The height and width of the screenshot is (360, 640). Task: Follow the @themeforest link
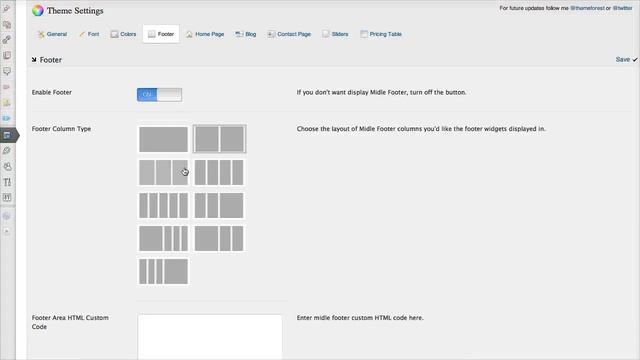[587, 8]
